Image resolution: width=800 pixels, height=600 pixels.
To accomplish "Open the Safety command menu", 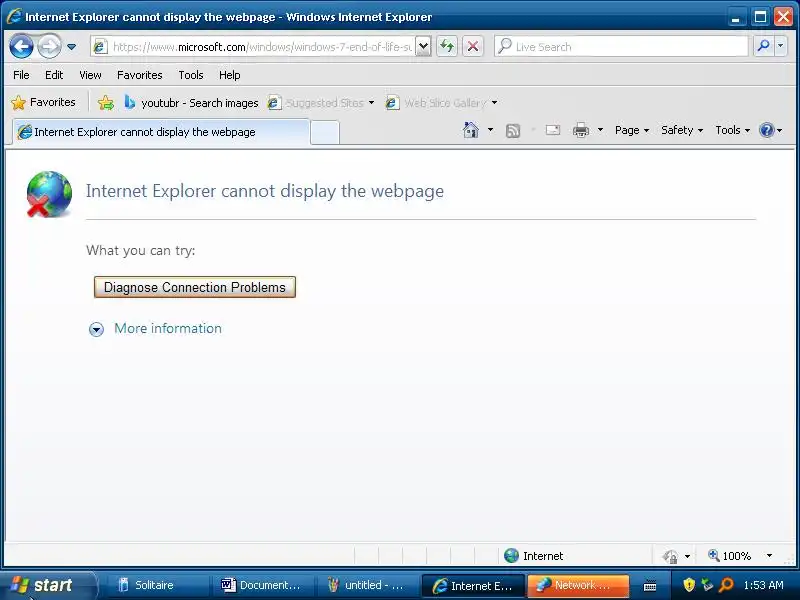I will click(x=682, y=130).
